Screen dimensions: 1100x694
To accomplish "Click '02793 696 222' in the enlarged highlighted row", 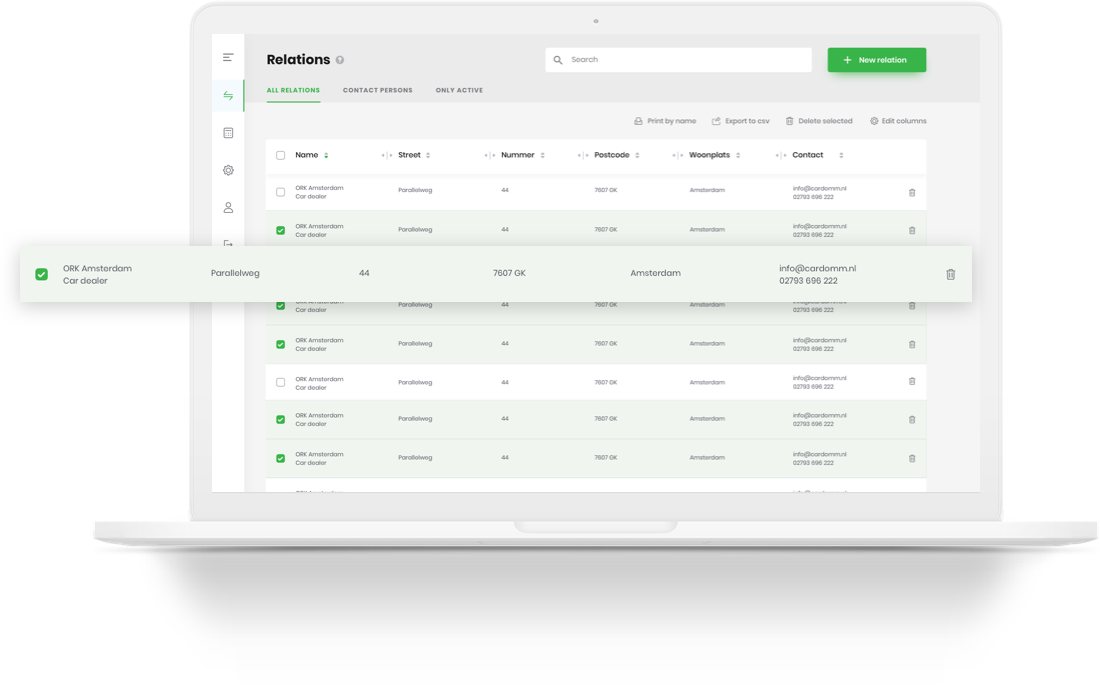I will pos(808,281).
